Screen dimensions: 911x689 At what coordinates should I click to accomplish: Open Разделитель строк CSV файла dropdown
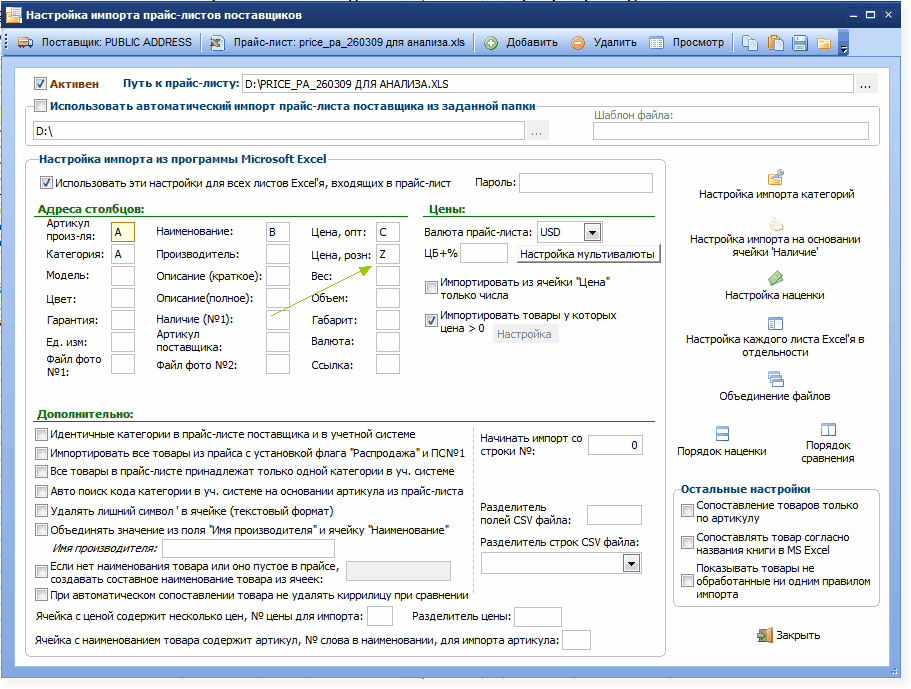tap(632, 564)
